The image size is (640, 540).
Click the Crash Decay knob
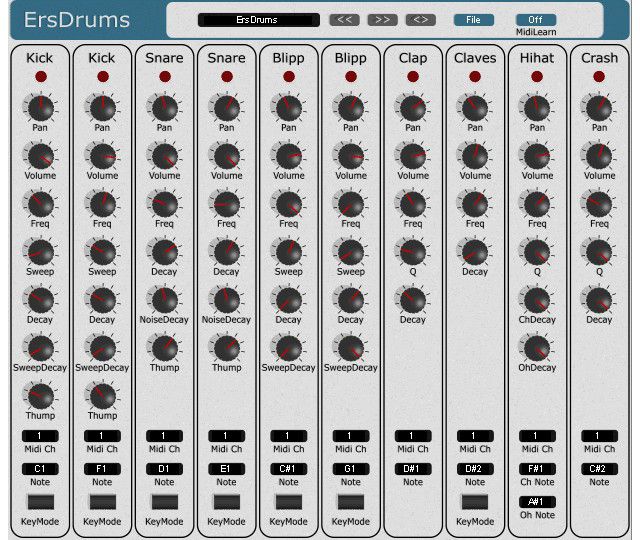(x=599, y=300)
